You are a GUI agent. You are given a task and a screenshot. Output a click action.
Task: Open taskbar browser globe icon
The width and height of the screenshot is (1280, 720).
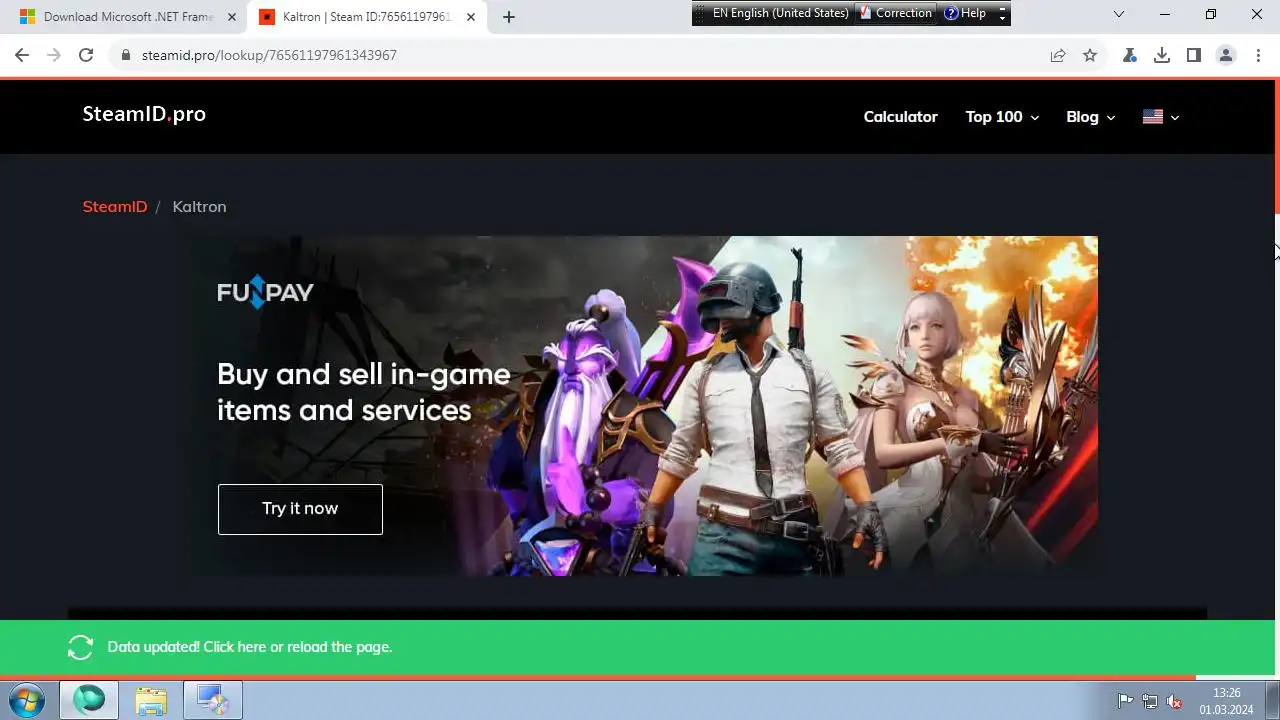pos(89,700)
